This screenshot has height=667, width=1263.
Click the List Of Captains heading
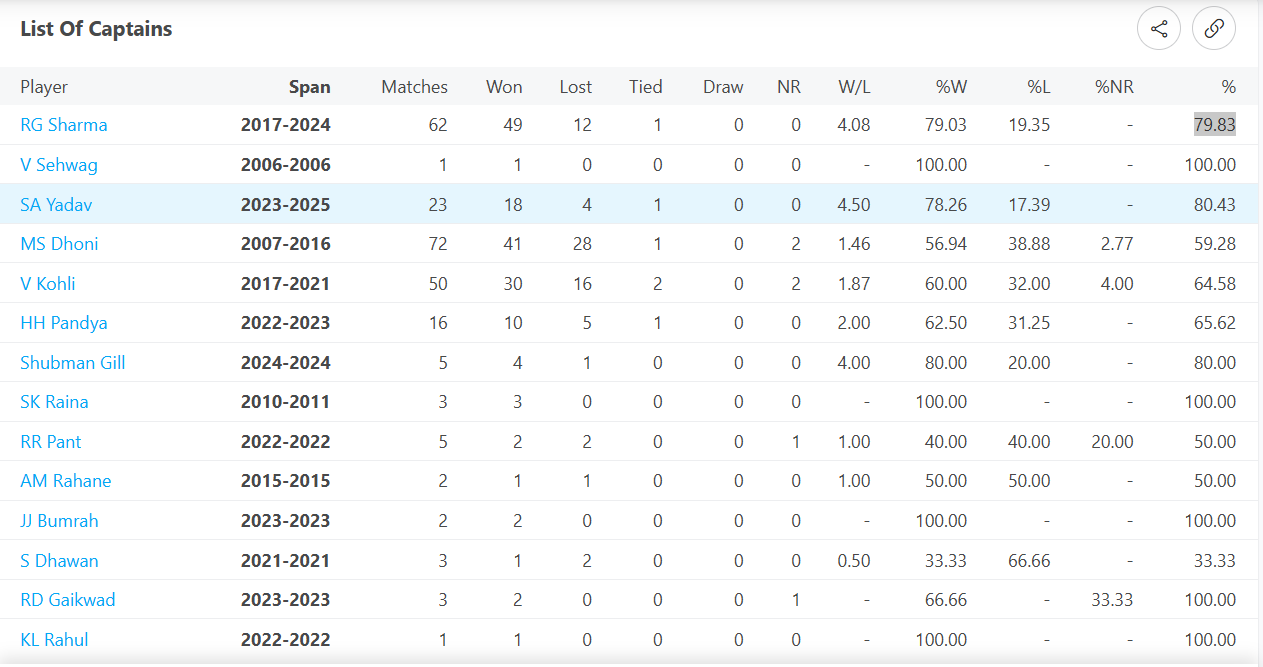click(96, 29)
